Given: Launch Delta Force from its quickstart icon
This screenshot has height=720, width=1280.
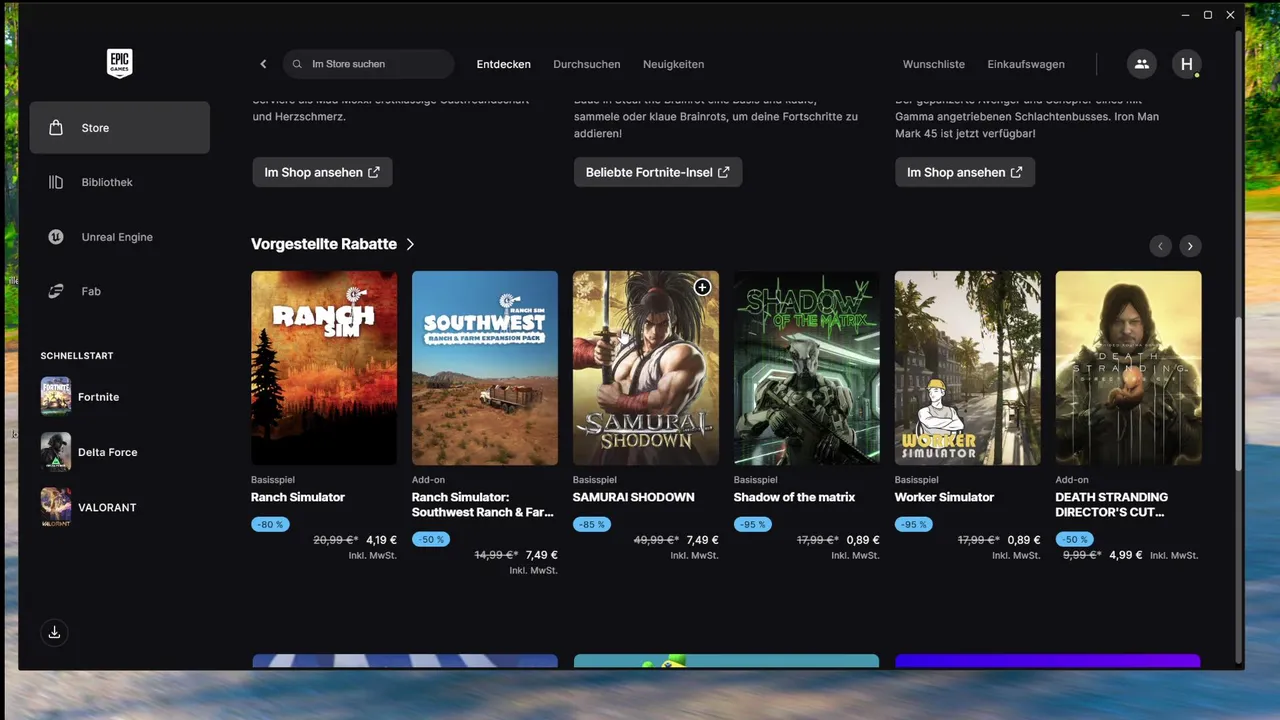Looking at the screenshot, I should [56, 452].
